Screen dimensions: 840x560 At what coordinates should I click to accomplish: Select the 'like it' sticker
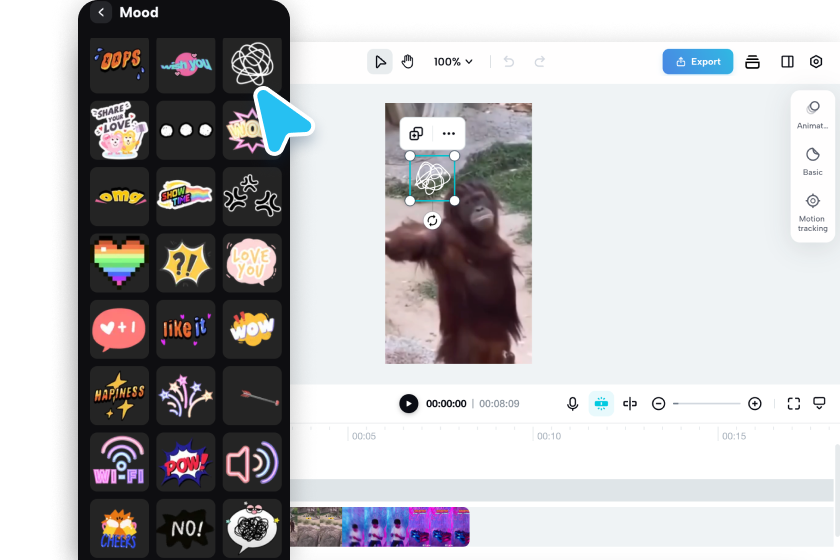(186, 329)
